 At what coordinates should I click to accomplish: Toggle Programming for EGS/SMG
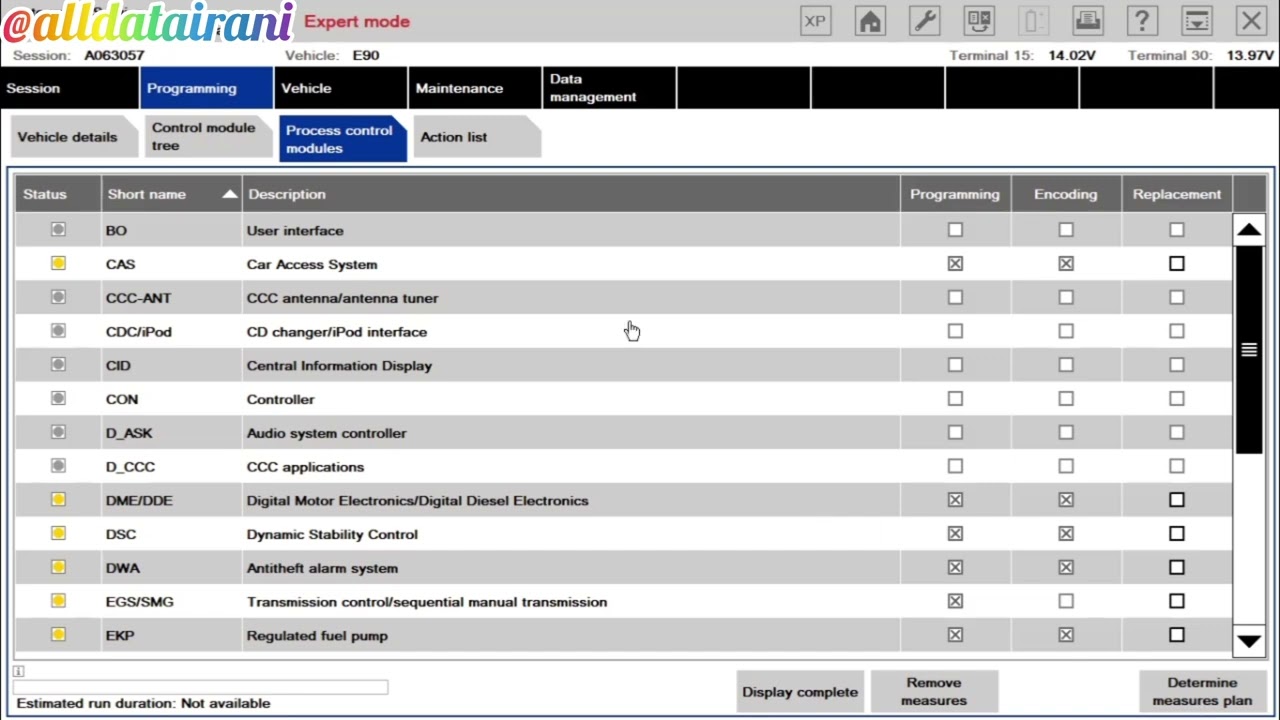(x=955, y=601)
